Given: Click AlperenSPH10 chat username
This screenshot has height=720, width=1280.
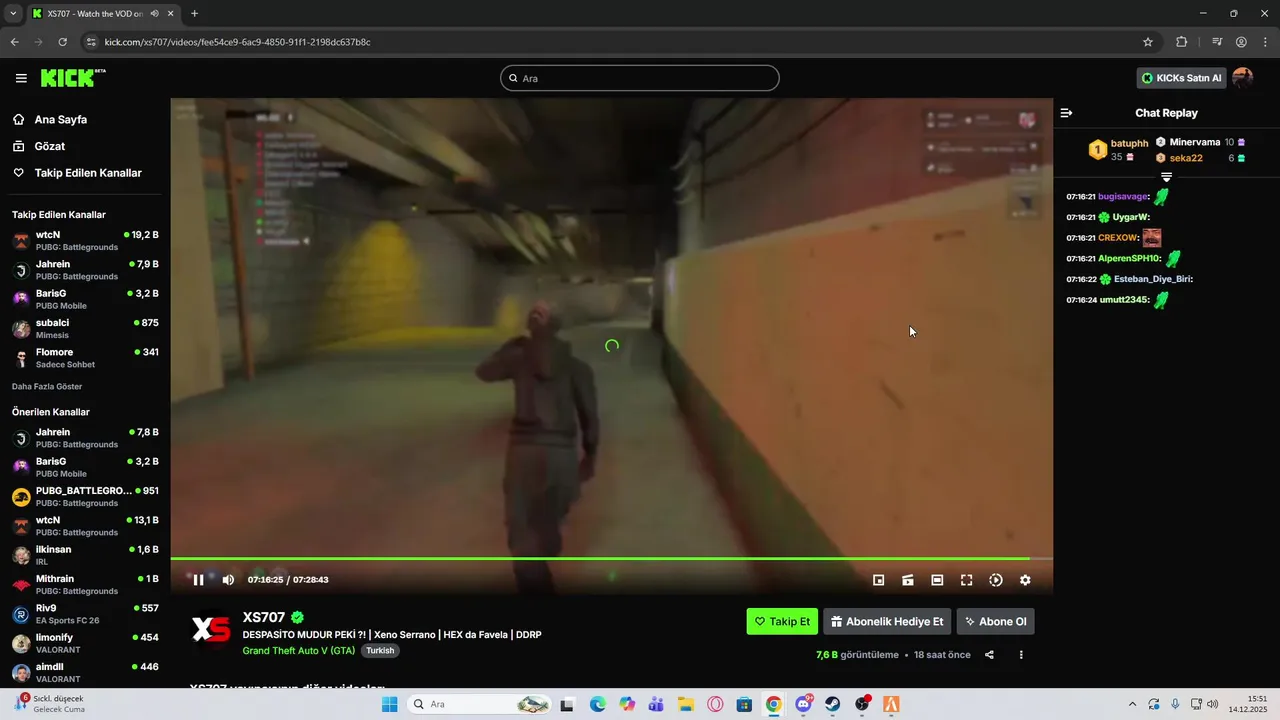Looking at the screenshot, I should (1129, 258).
